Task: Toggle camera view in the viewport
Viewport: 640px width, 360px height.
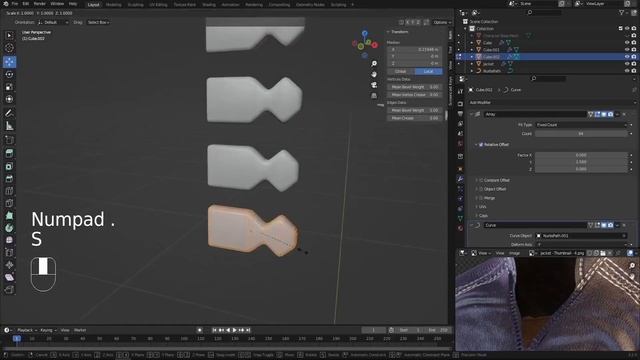Action: pos(374,85)
